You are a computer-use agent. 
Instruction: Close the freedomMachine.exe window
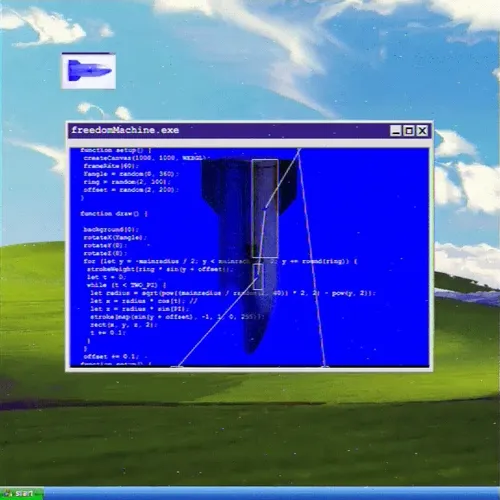(x=422, y=131)
